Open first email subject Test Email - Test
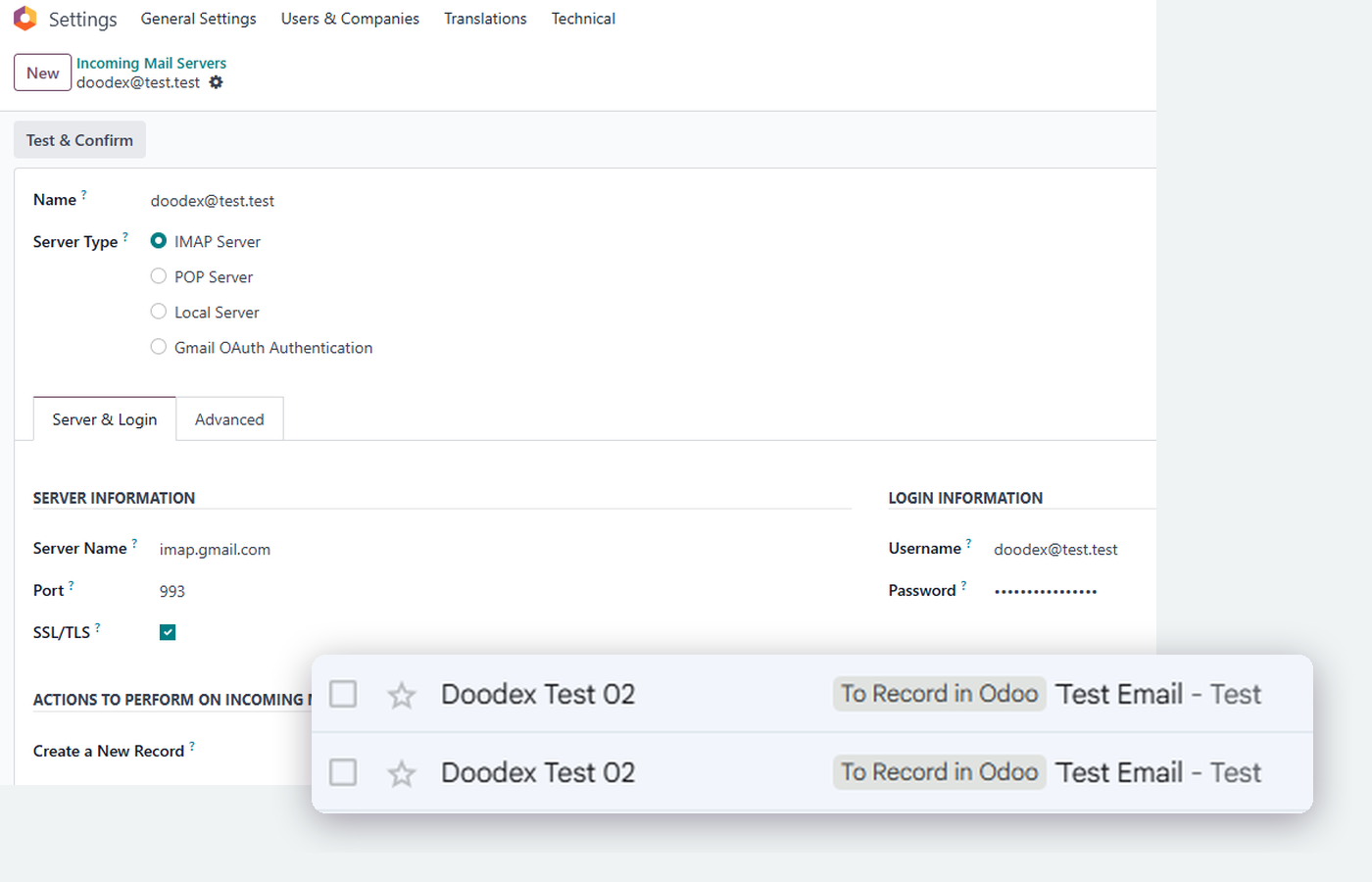 click(1158, 694)
